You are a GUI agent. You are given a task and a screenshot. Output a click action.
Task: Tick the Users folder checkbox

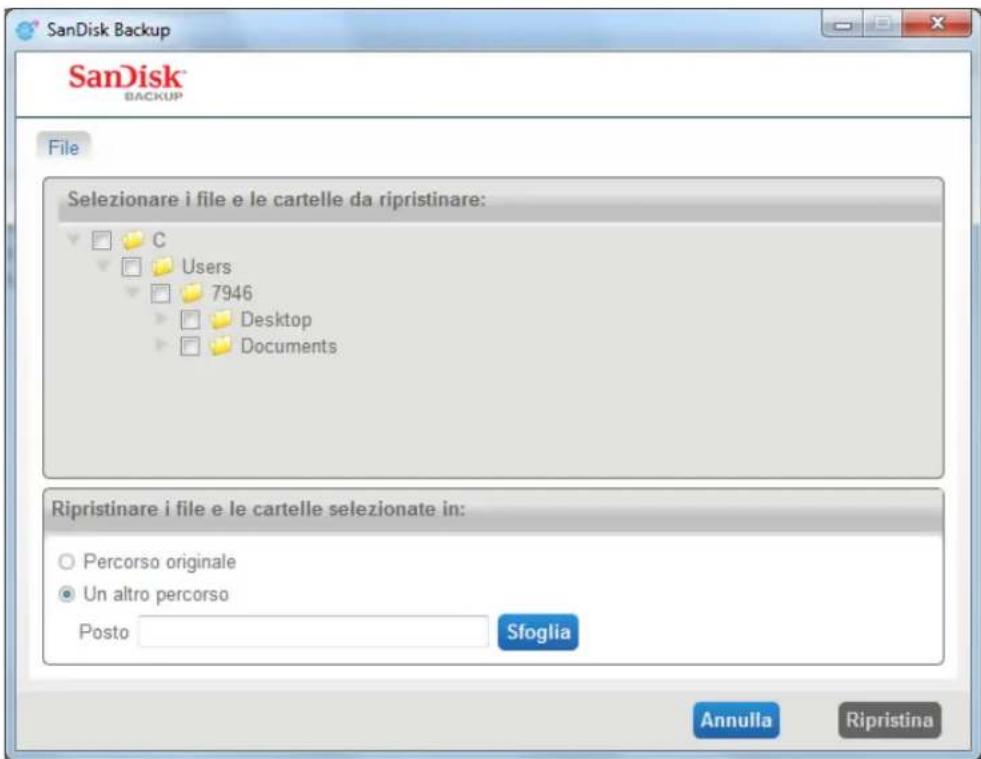[x=131, y=267]
